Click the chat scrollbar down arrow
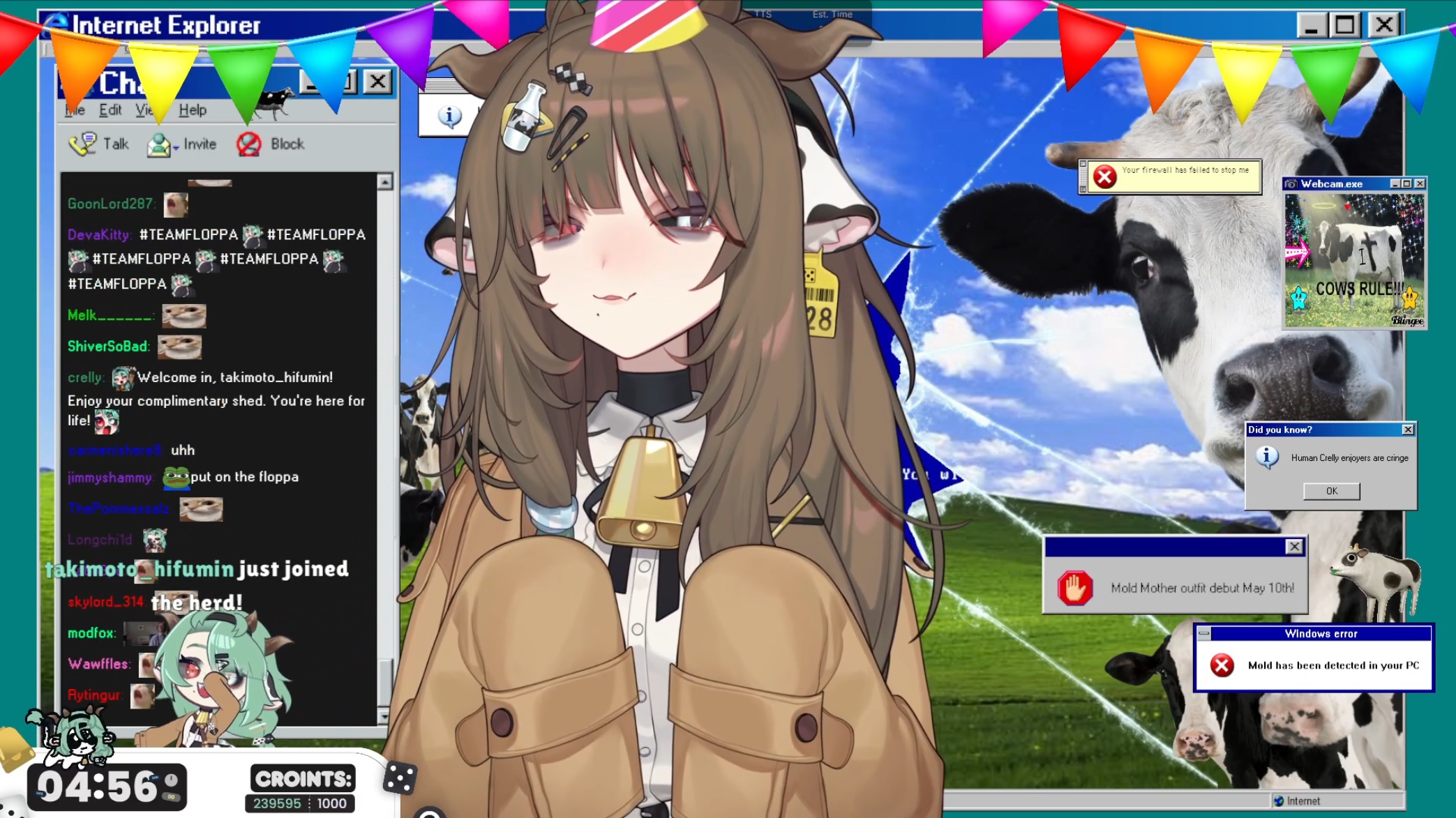 tap(384, 715)
